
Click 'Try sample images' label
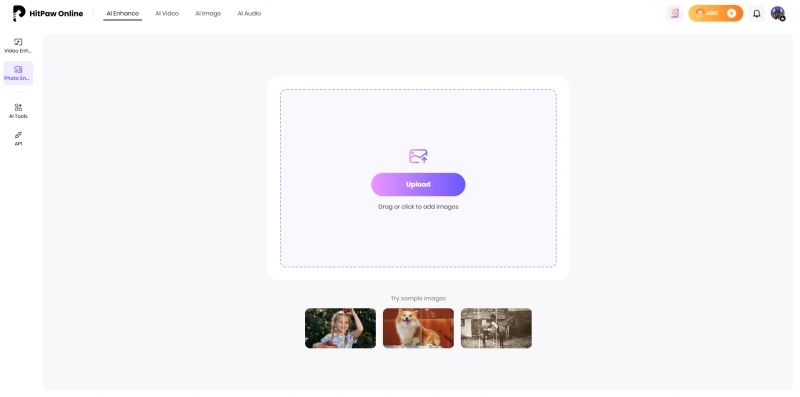point(418,299)
